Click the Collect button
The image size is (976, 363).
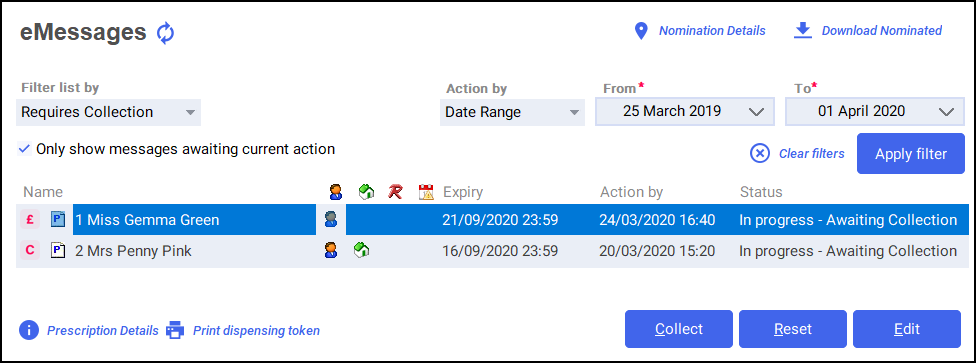point(679,329)
